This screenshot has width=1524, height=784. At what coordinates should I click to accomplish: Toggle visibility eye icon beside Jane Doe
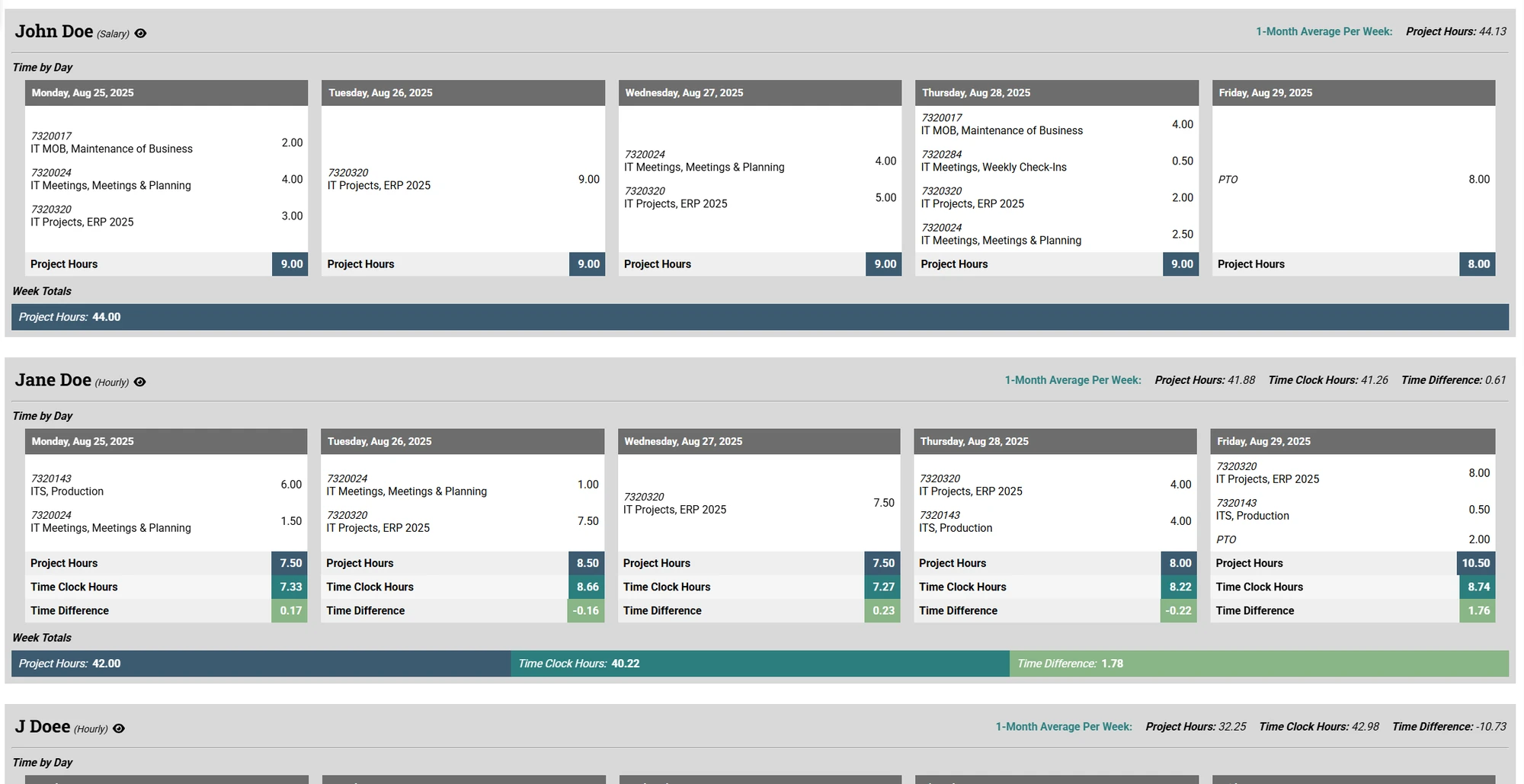[140, 382]
